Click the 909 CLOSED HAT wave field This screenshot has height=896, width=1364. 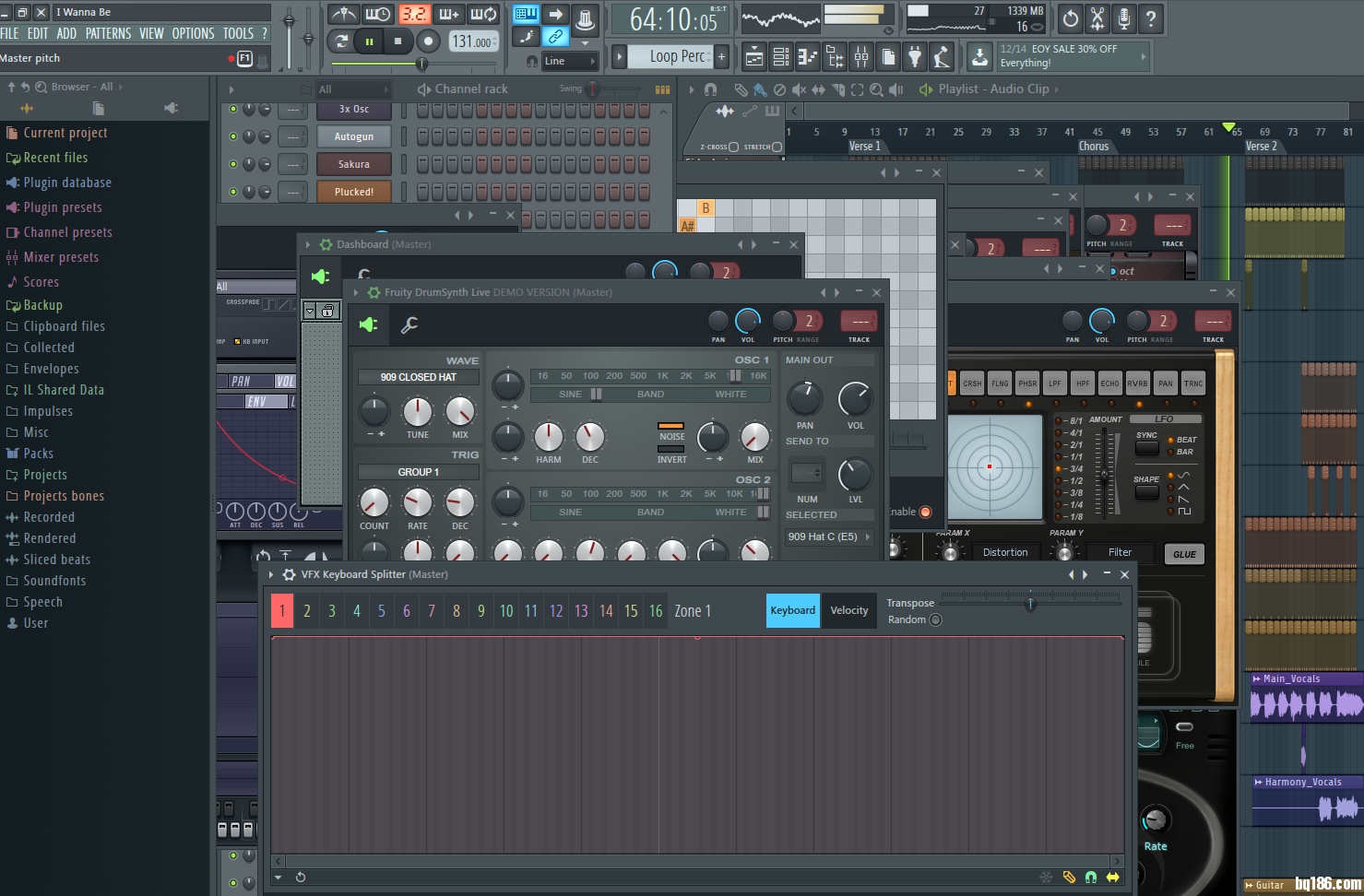(x=419, y=377)
